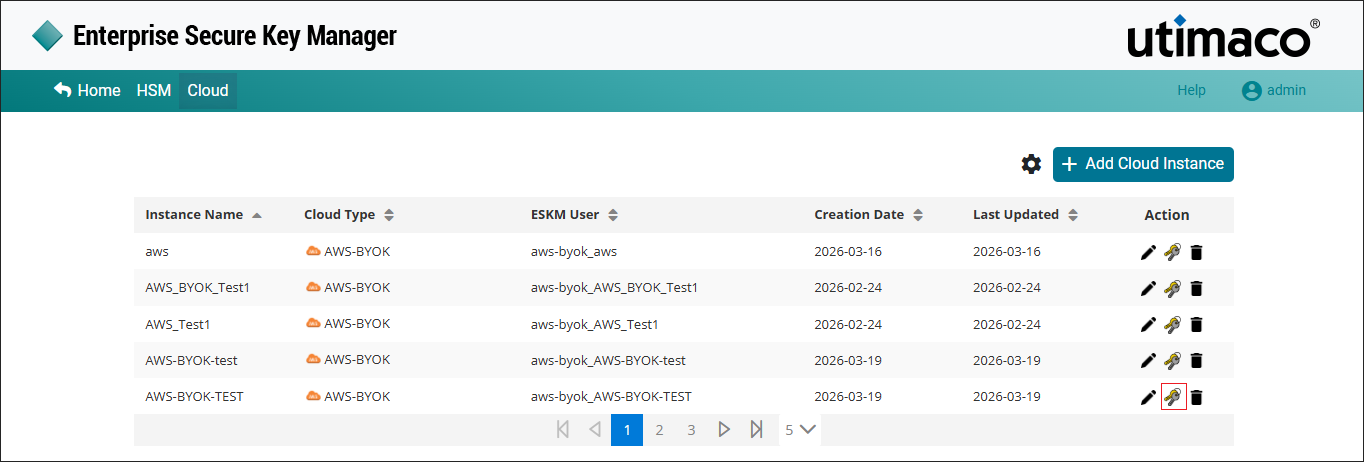Edit the aws instance with pencil icon
The height and width of the screenshot is (462, 1364).
(x=1148, y=252)
